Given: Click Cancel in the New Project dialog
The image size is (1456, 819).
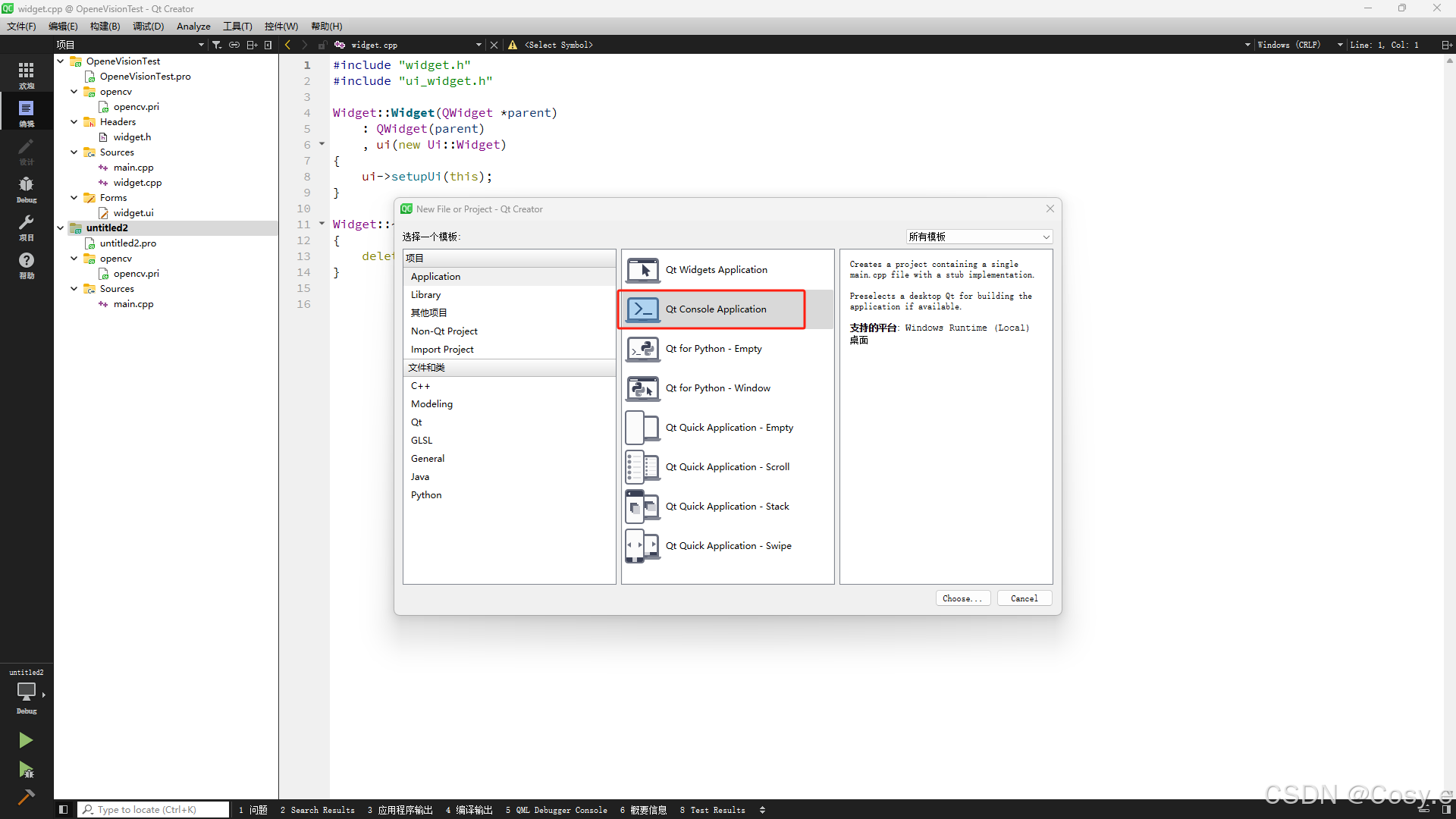Looking at the screenshot, I should click(x=1024, y=598).
